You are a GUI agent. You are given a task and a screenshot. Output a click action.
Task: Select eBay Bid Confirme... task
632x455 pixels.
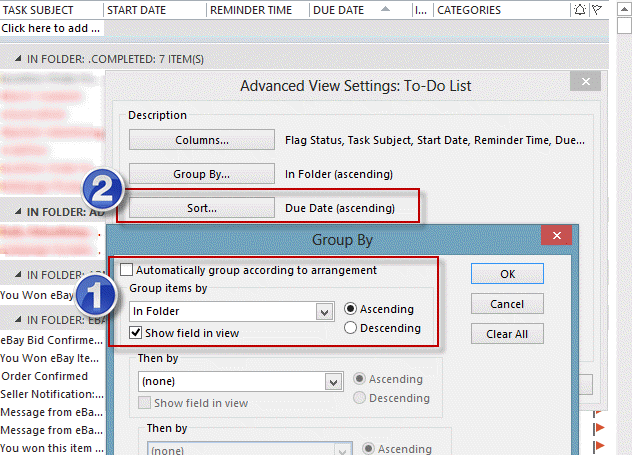(x=52, y=340)
